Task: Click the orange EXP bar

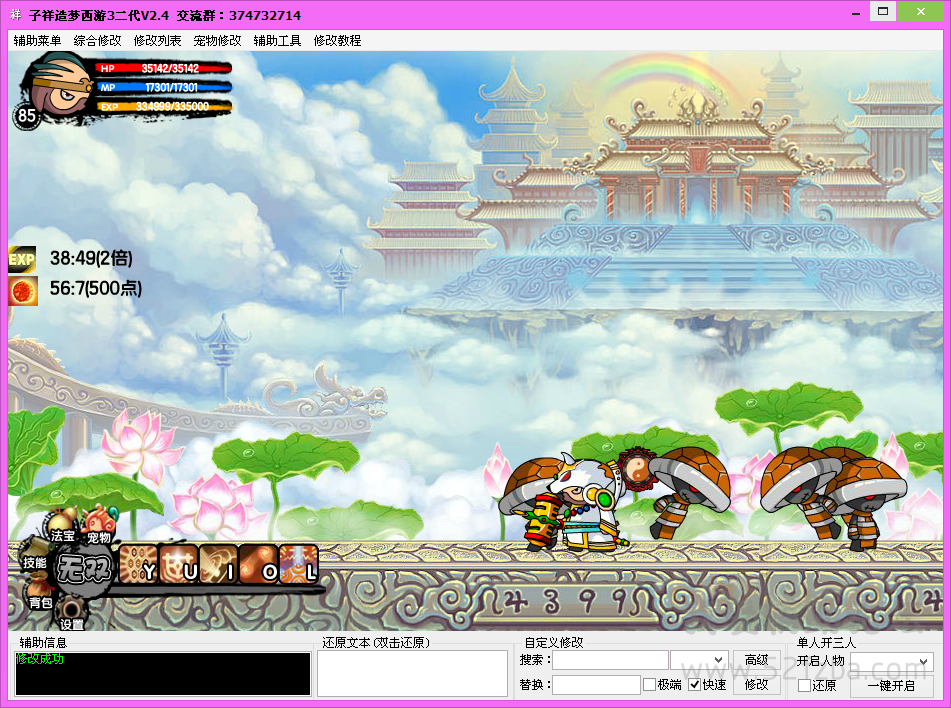Action: (164, 107)
